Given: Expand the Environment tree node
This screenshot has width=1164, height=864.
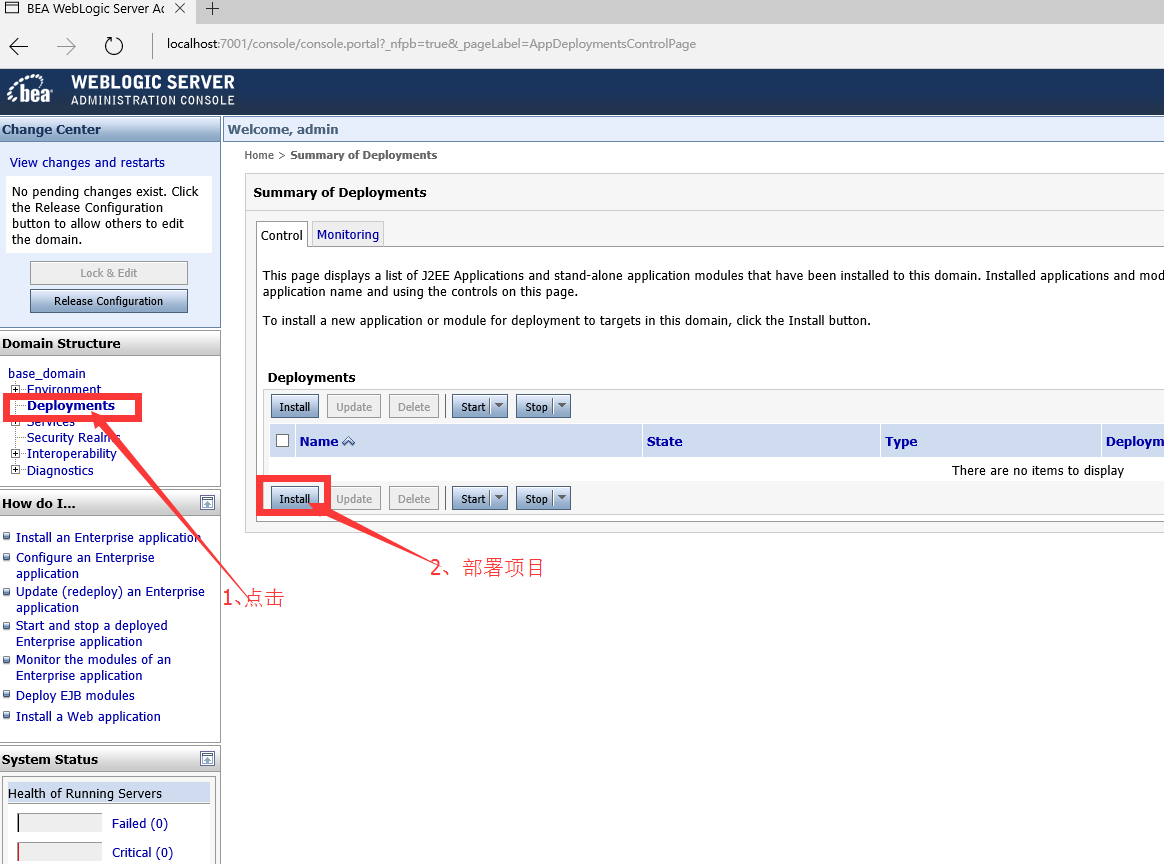Looking at the screenshot, I should [x=15, y=389].
